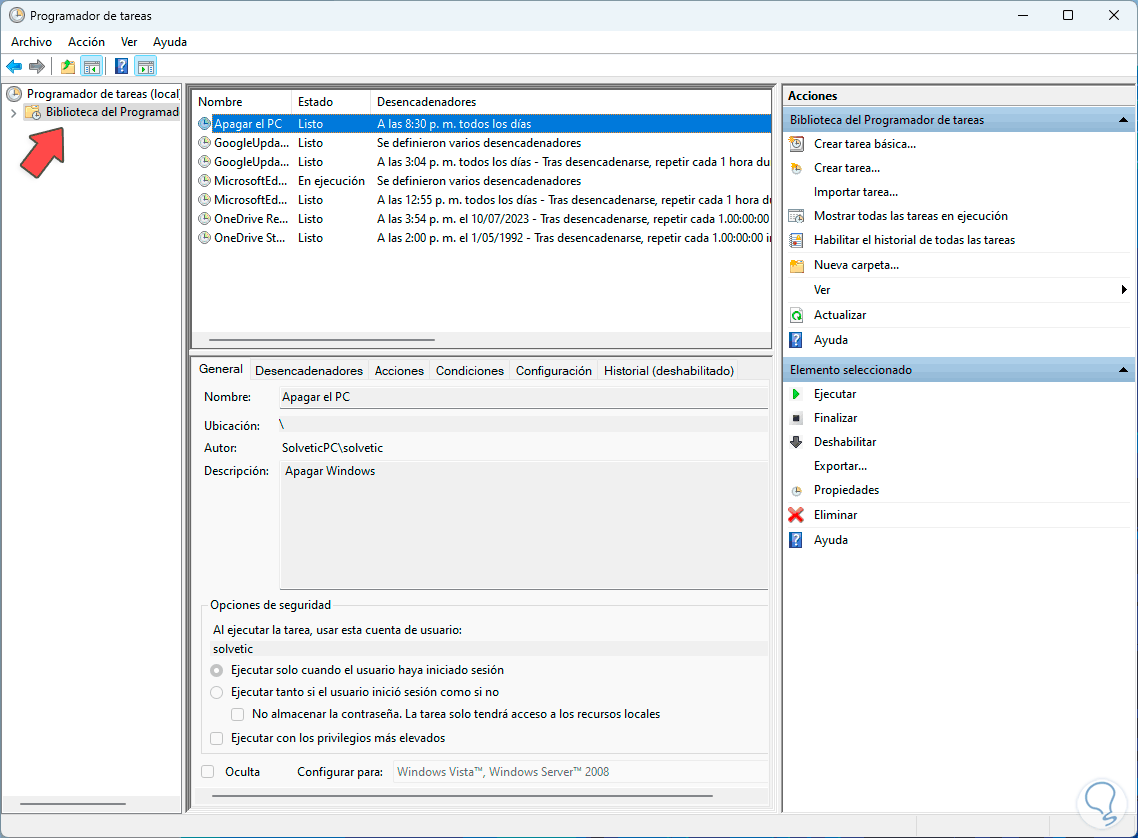This screenshot has width=1138, height=838.
Task: Click the back arrow toolbar icon
Action: tap(14, 67)
